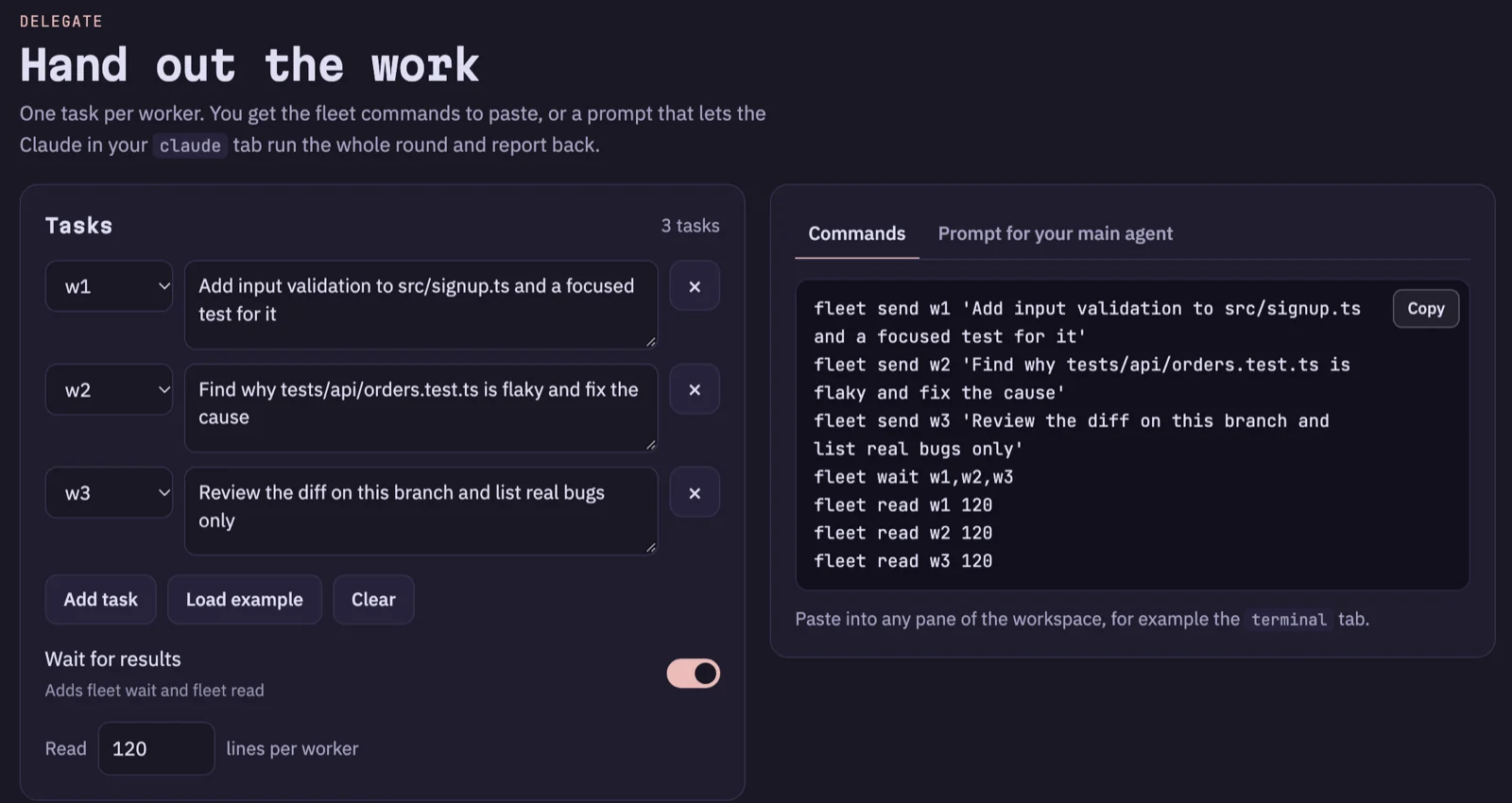The height and width of the screenshot is (803, 1512).
Task: Focus the Read lines per worker field
Action: click(x=156, y=749)
